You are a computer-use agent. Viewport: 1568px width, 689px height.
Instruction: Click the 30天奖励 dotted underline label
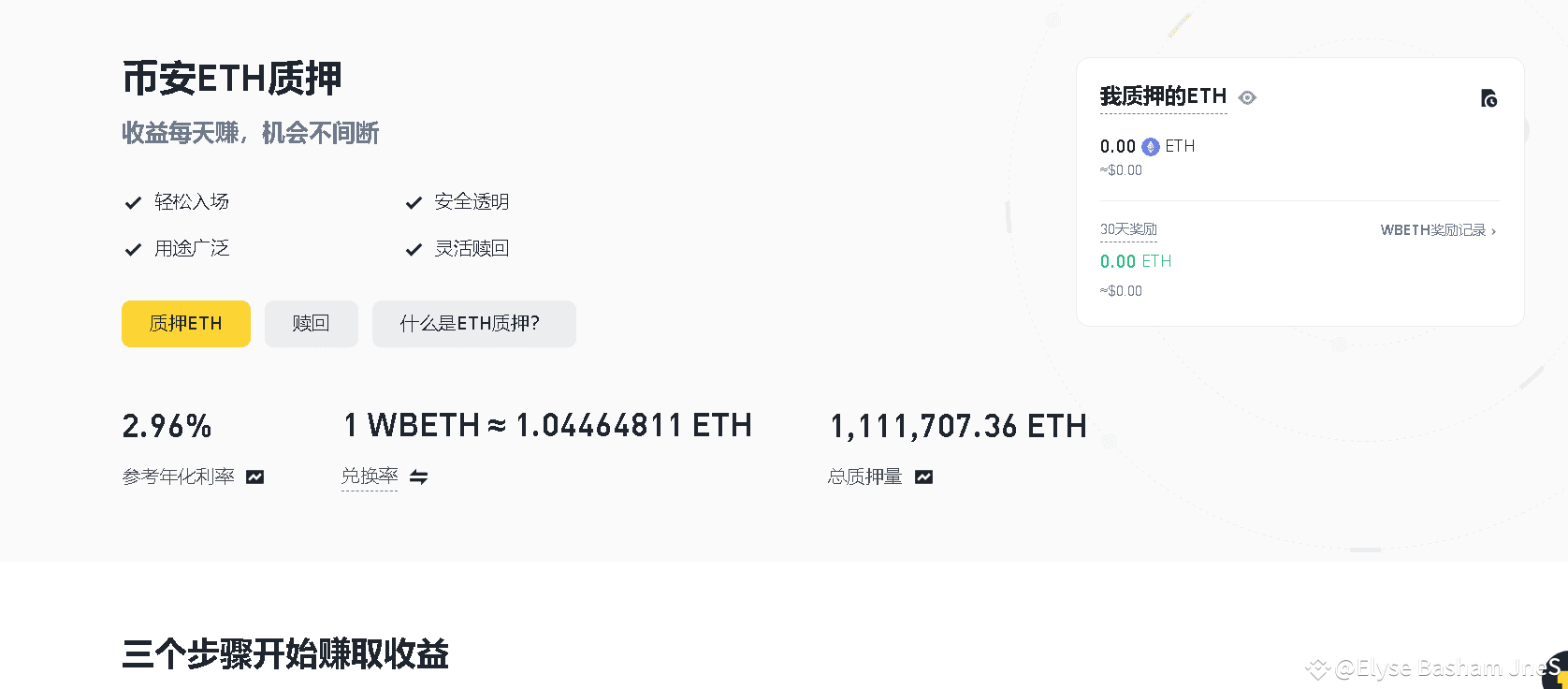pyautogui.click(x=1128, y=228)
